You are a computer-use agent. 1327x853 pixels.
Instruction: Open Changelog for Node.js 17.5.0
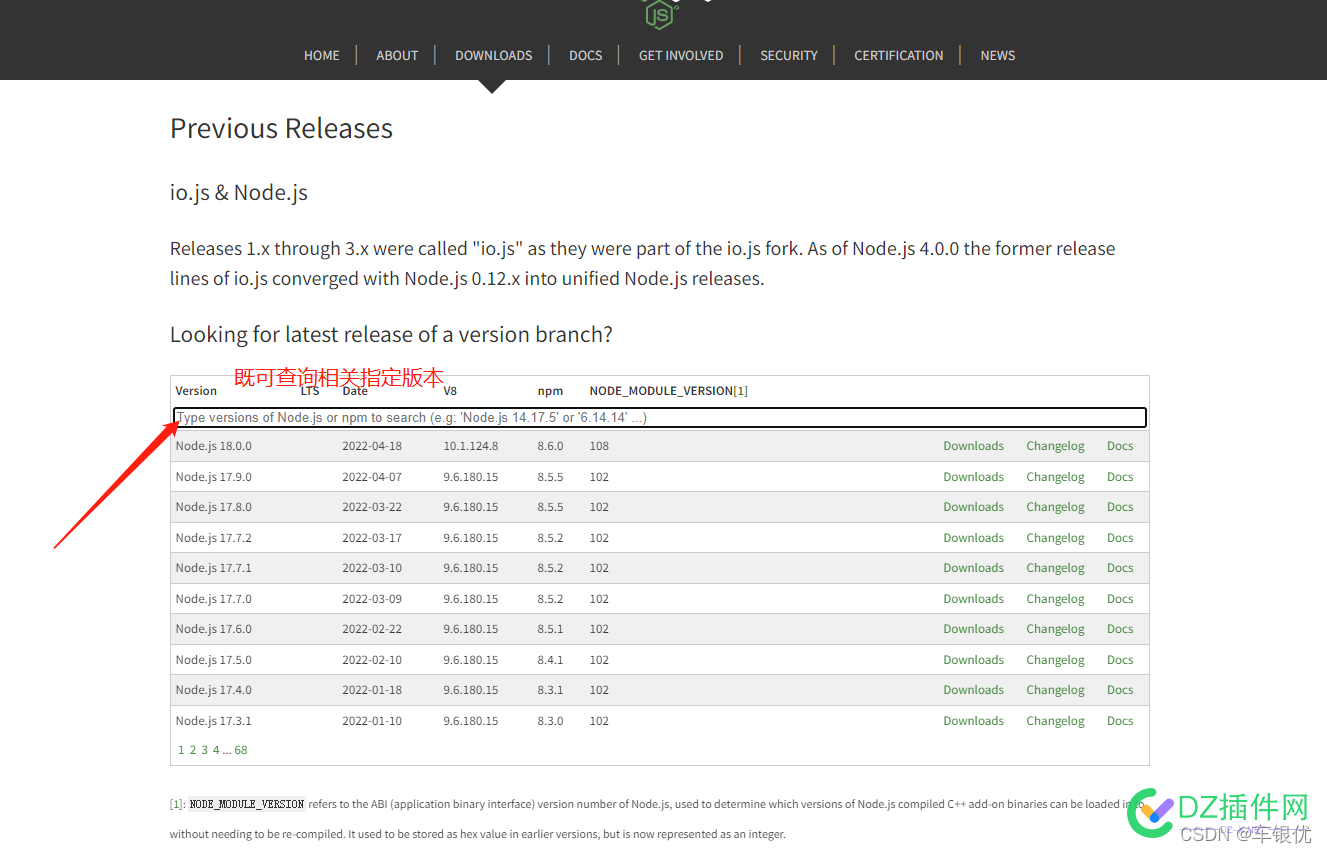(x=1055, y=660)
